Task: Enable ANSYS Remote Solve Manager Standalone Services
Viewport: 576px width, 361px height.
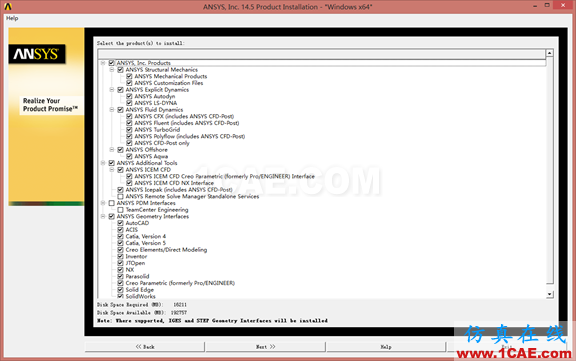Action: pos(120,196)
